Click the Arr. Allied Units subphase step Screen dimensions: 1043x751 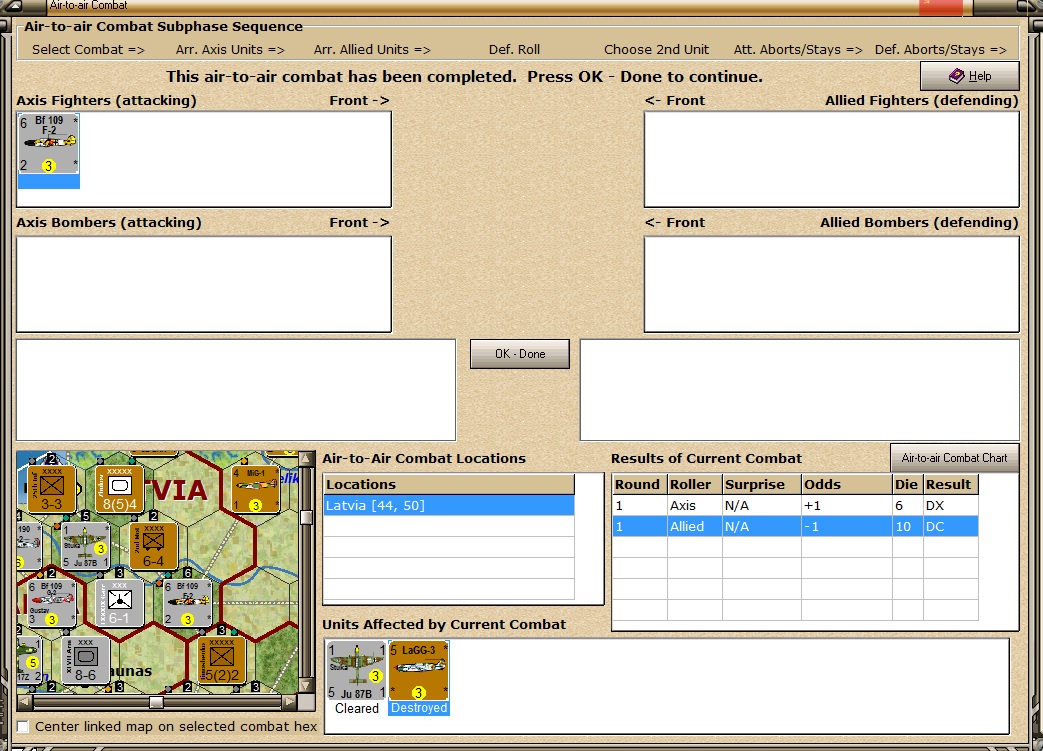pyautogui.click(x=372, y=49)
